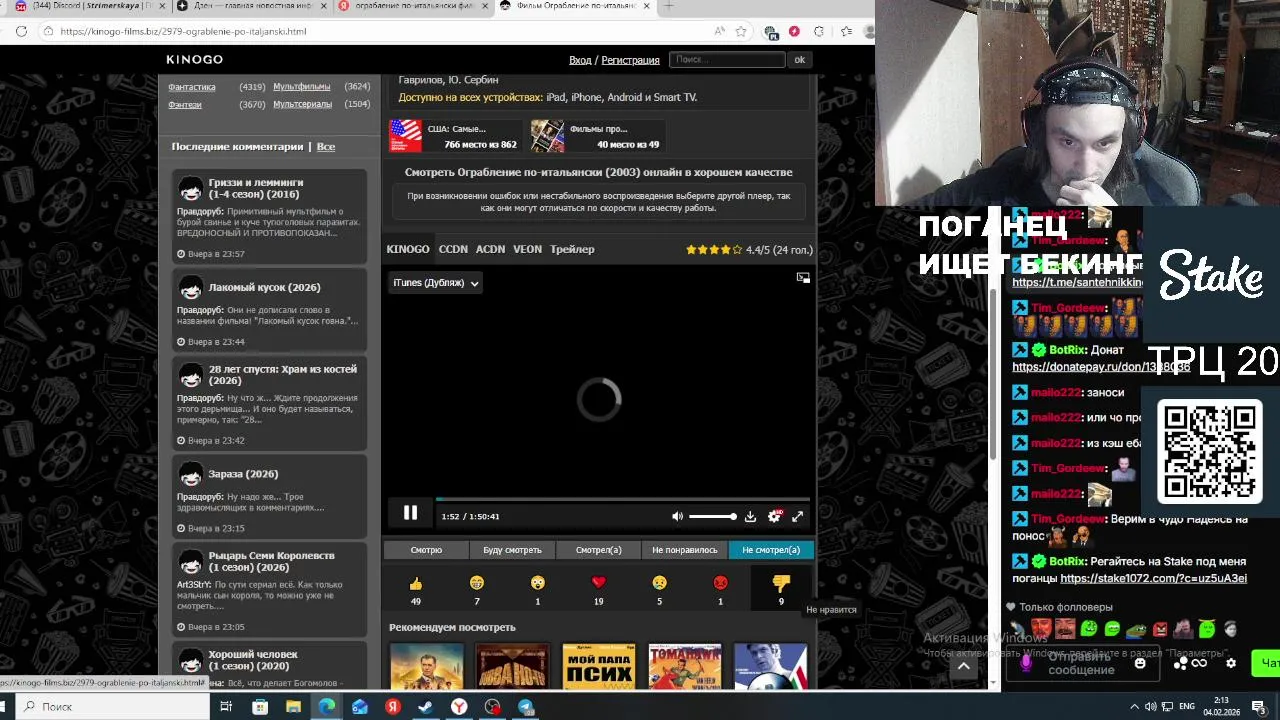Switch to the KINOGO player tab
Image resolution: width=1280 pixels, height=720 pixels.
click(x=408, y=249)
